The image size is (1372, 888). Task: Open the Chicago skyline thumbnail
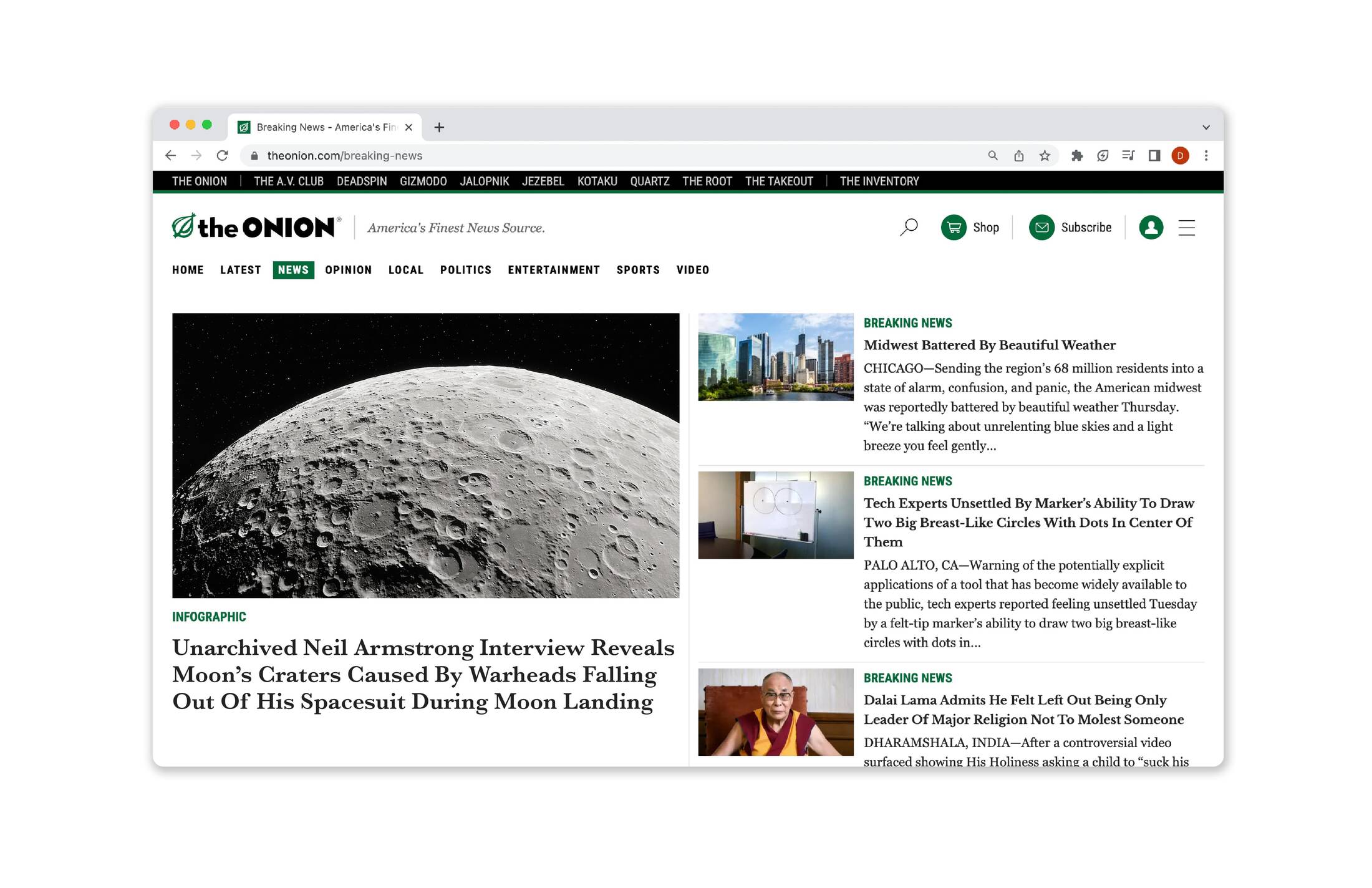(x=776, y=357)
